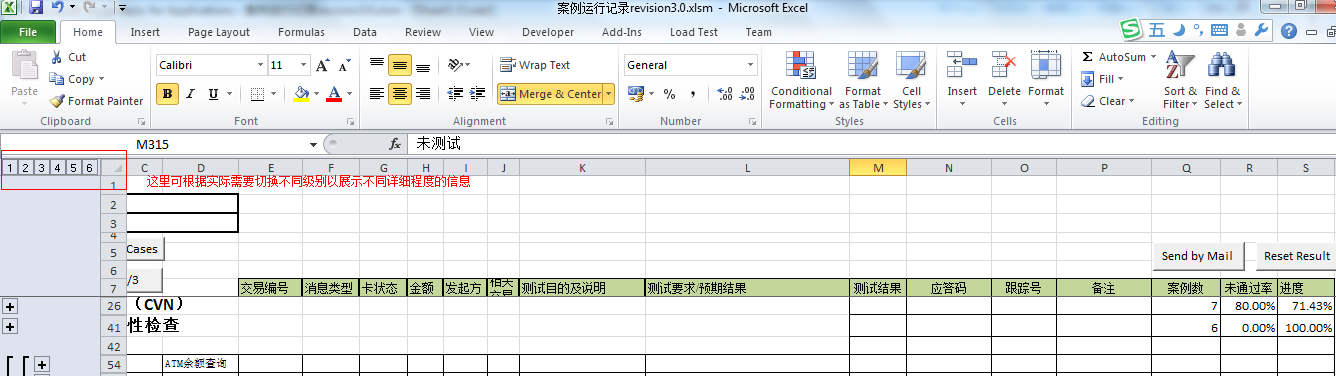Apply Percent Style

click(669, 94)
